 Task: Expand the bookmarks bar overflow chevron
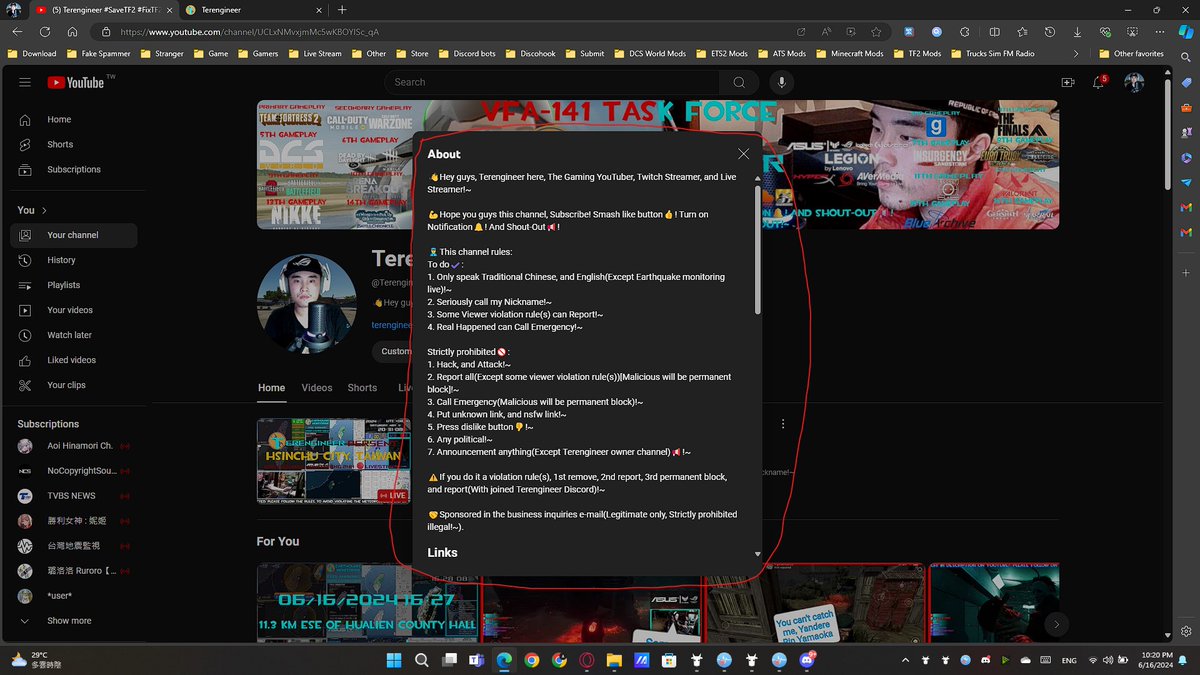point(1076,53)
